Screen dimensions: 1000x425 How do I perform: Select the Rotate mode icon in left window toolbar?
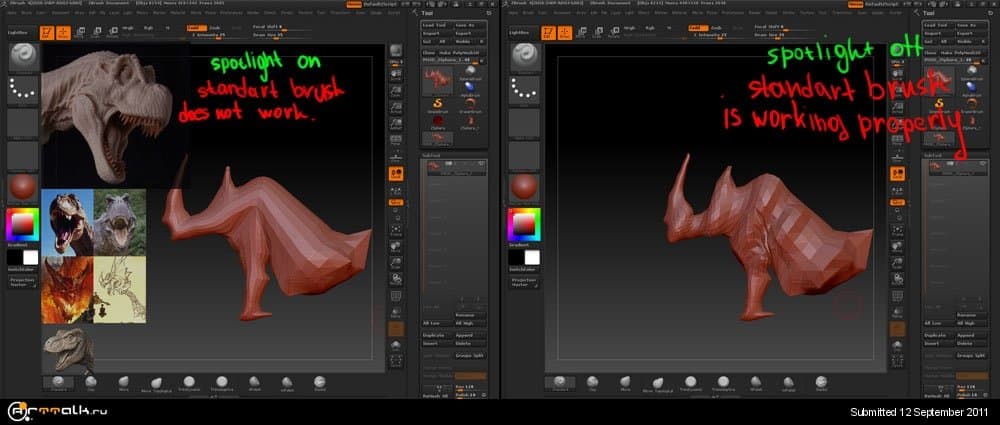tap(112, 33)
